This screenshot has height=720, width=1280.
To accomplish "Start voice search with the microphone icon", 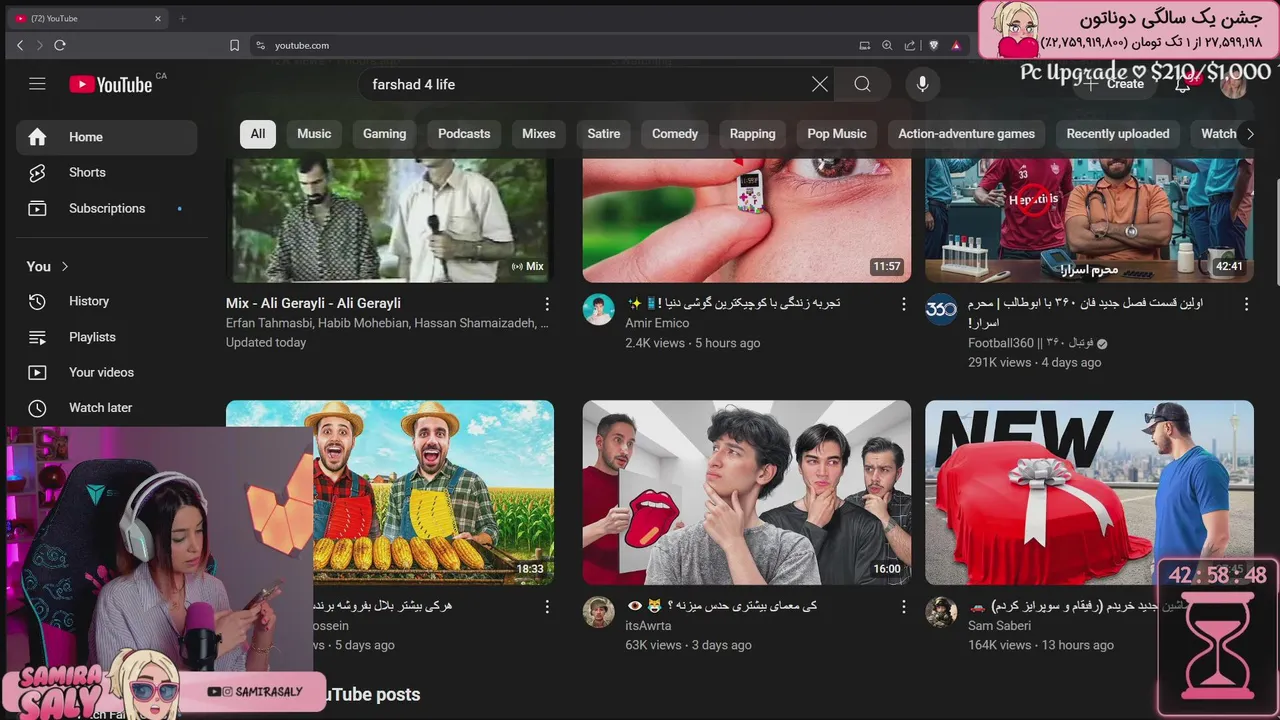I will [x=922, y=84].
